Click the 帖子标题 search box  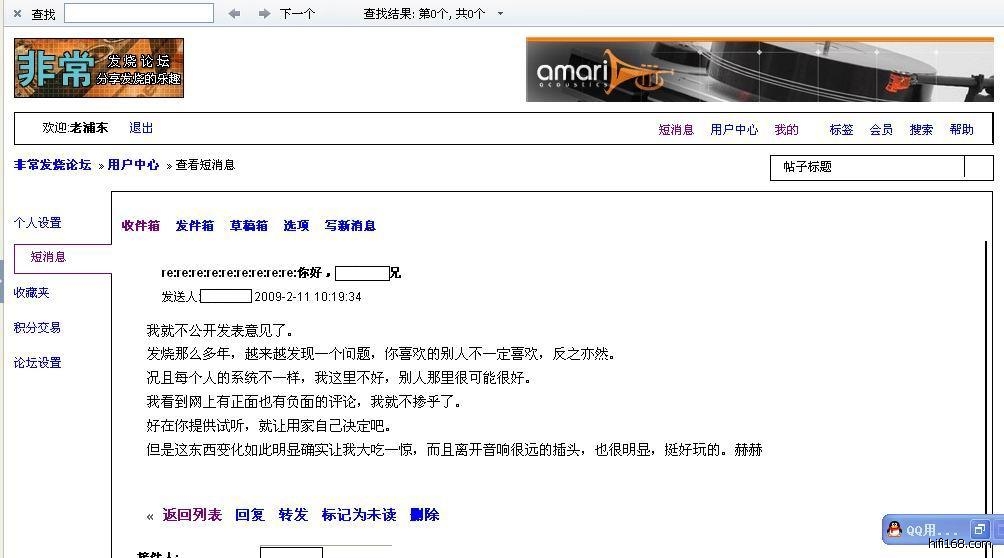click(870, 167)
